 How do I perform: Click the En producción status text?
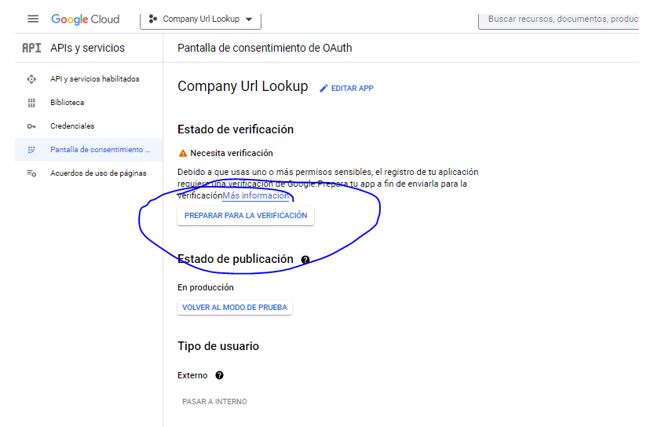click(x=205, y=288)
